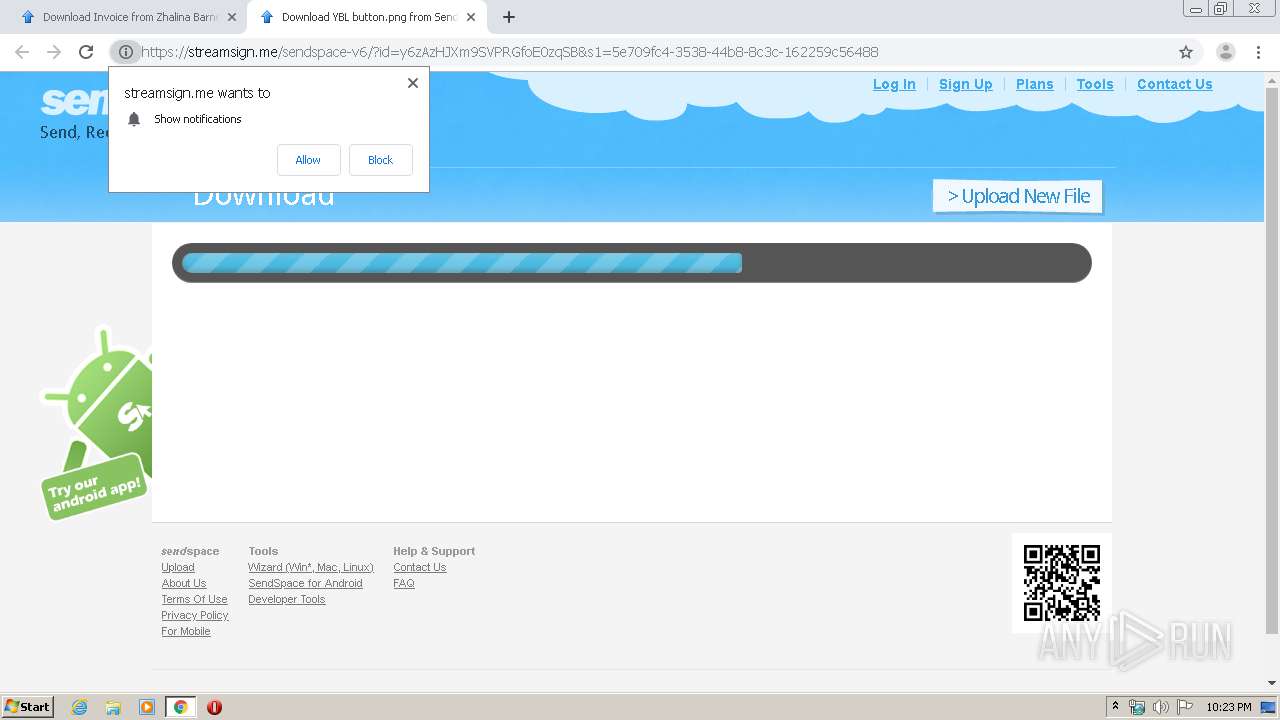Open the For Mobile link

[186, 631]
